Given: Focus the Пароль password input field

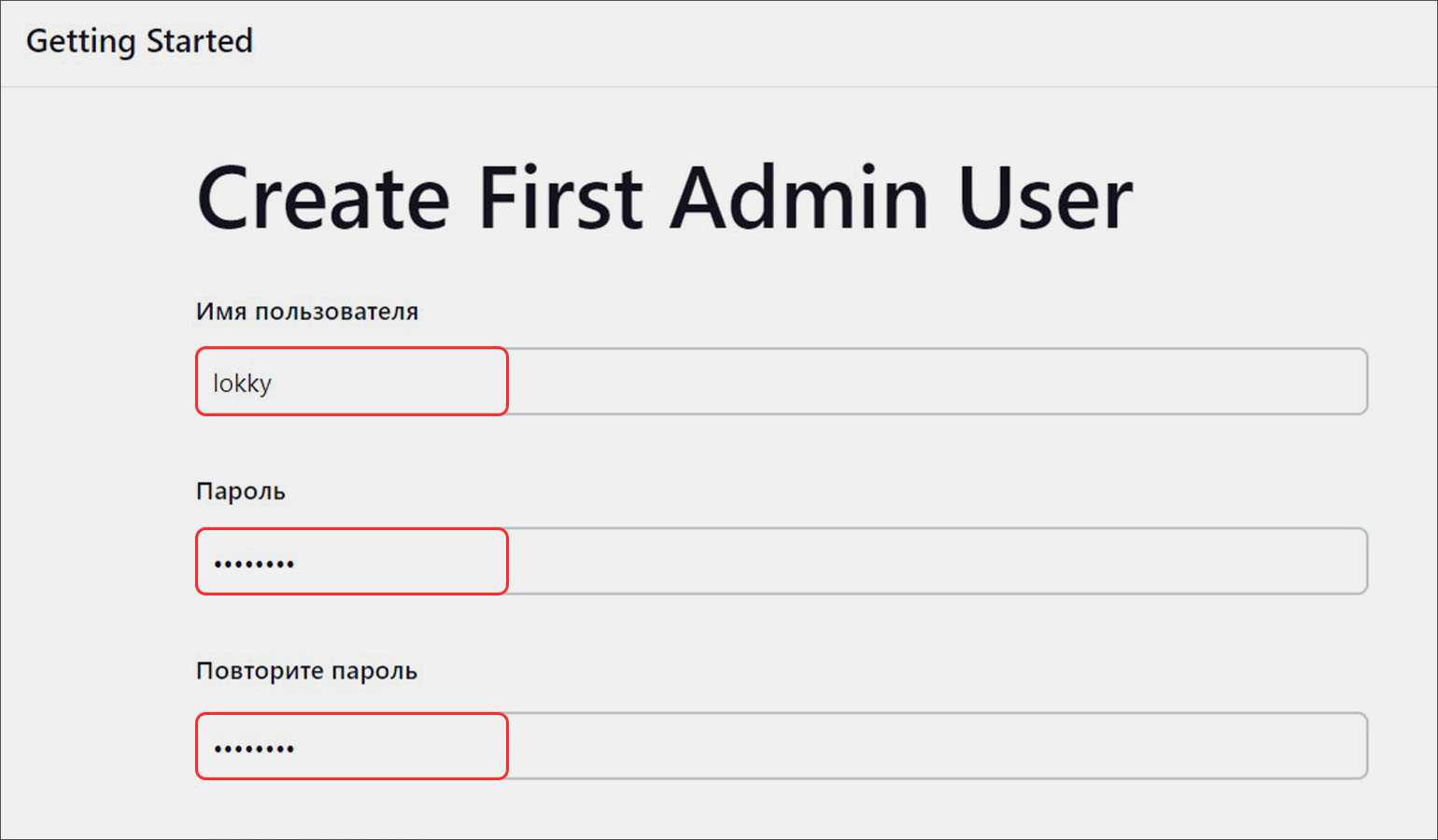Looking at the screenshot, I should [x=781, y=561].
